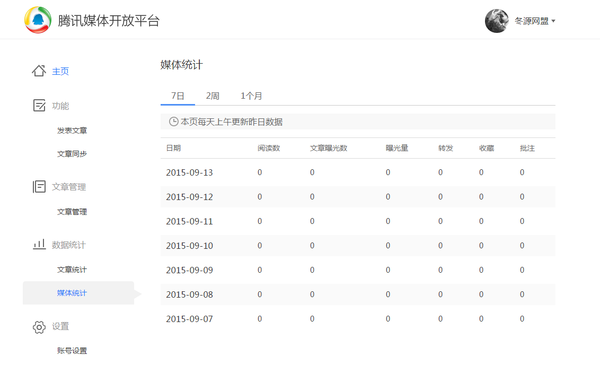Click the 日期 column header
The height and width of the screenshot is (373, 600).
[x=173, y=148]
